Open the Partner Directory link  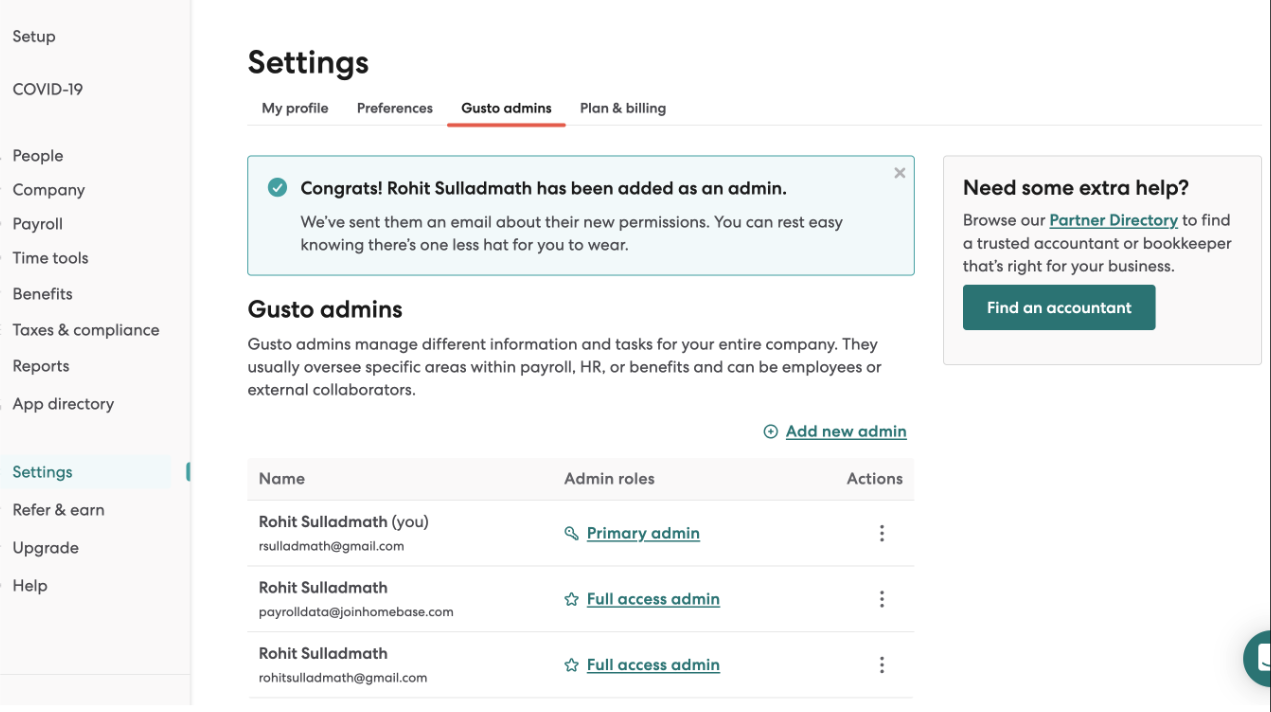[1113, 220]
